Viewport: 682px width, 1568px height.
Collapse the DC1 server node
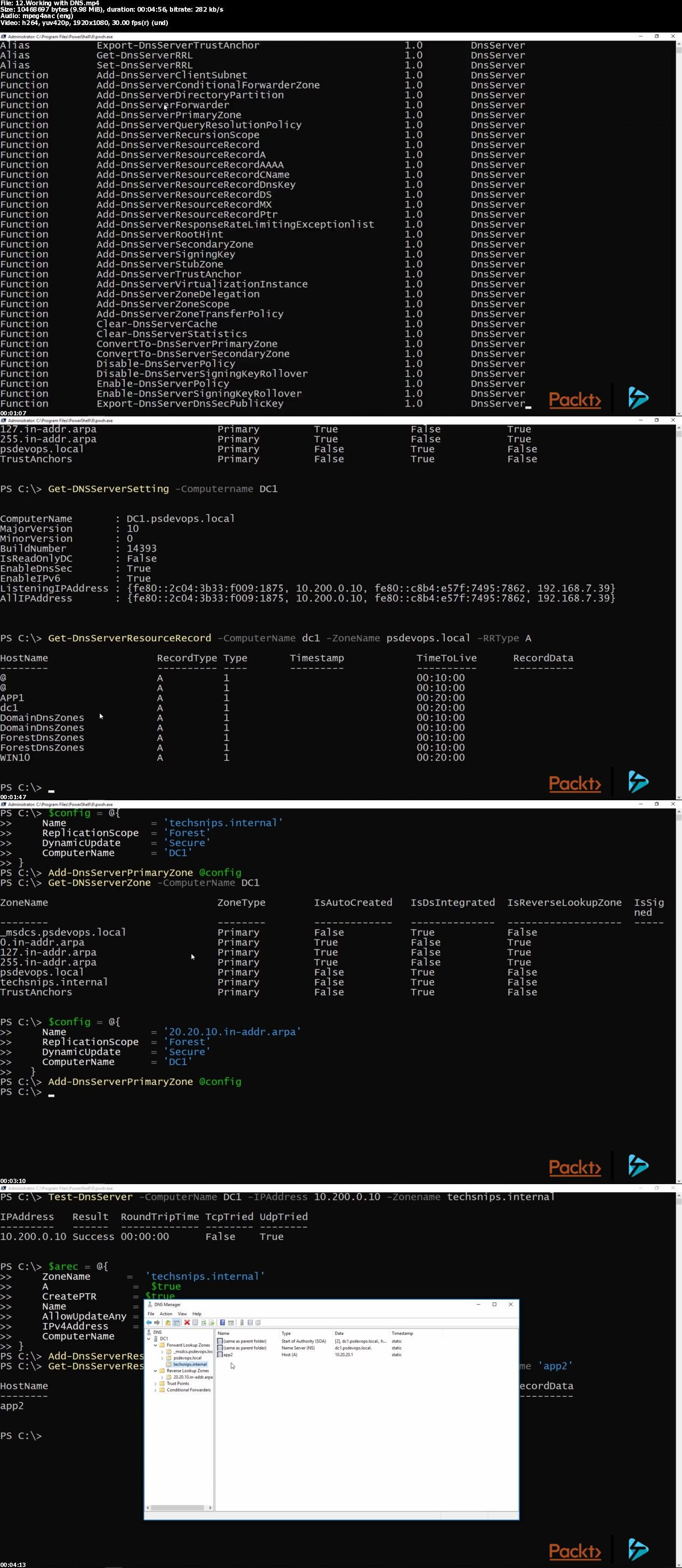tap(149, 1339)
